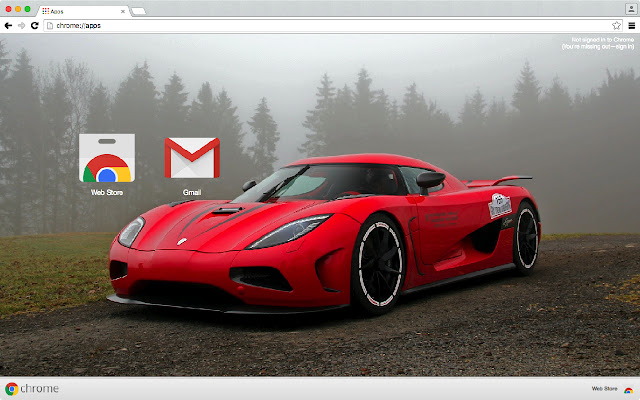
Task: Click the forward navigation arrow
Action: tap(22, 26)
